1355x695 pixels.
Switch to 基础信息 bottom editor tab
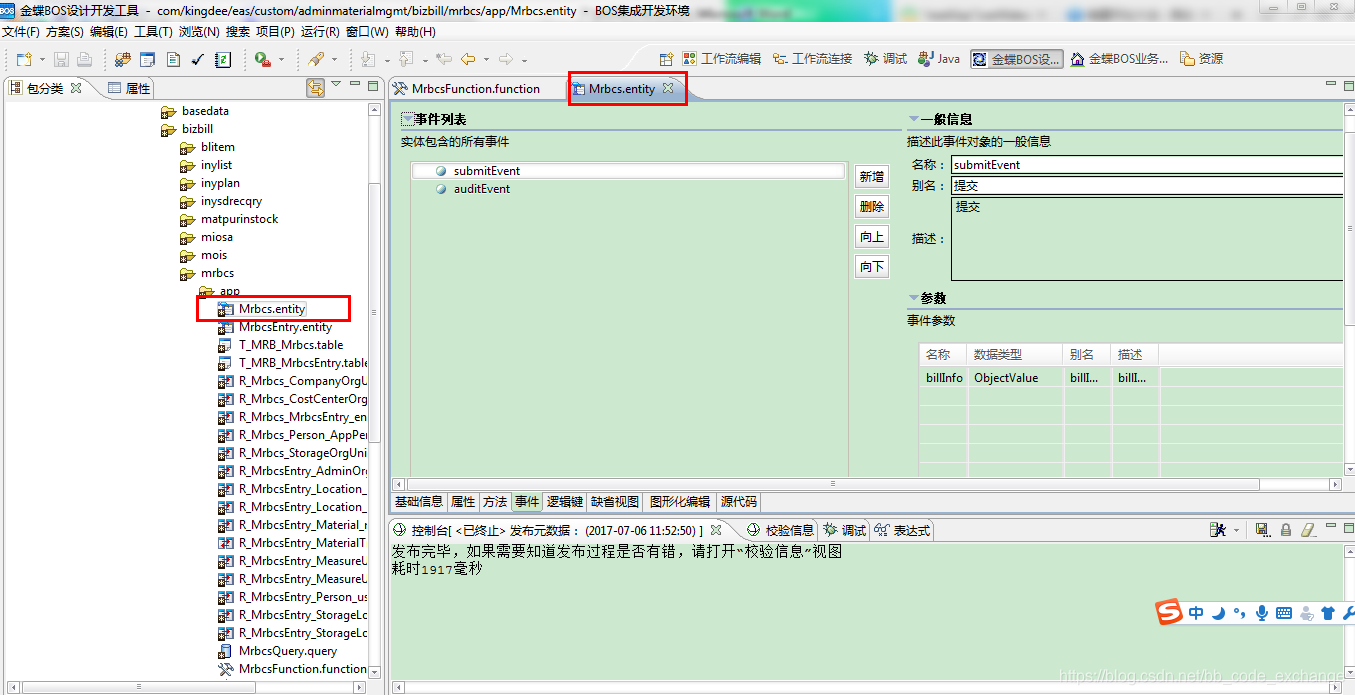click(x=418, y=502)
